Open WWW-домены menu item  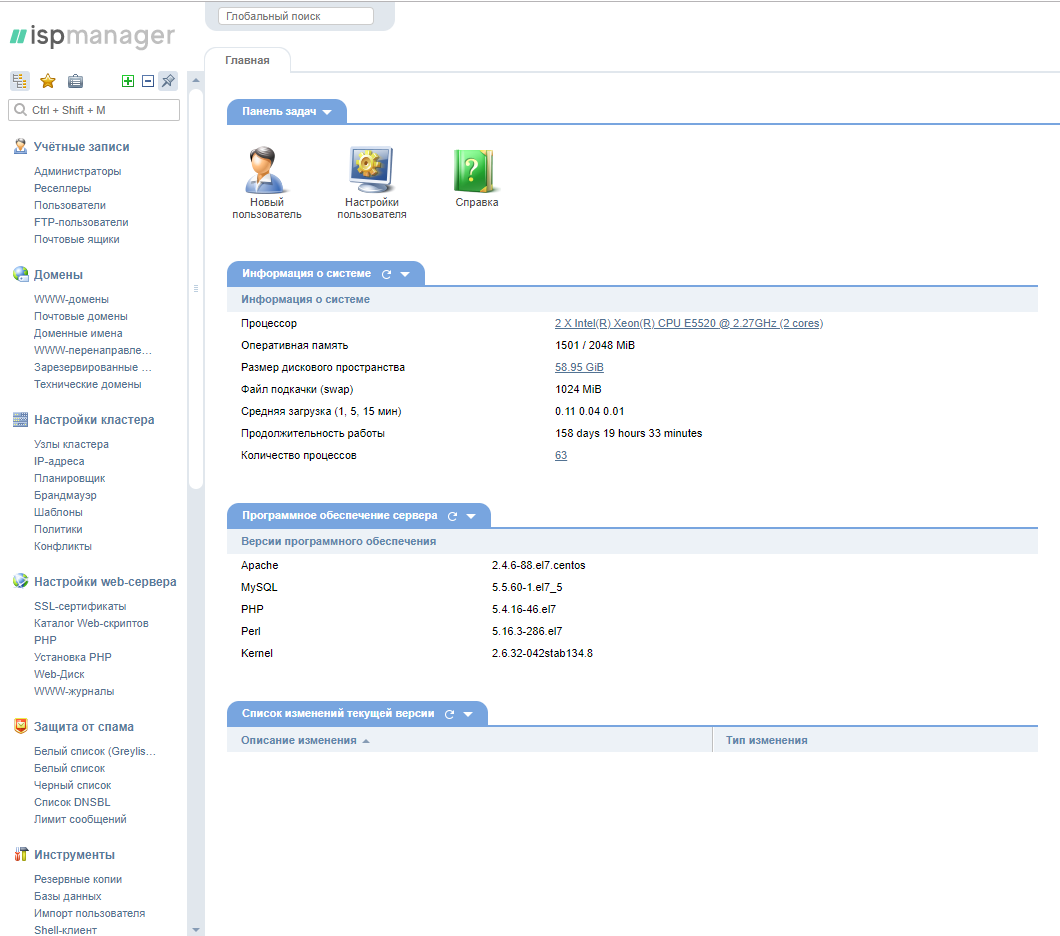pos(71,299)
